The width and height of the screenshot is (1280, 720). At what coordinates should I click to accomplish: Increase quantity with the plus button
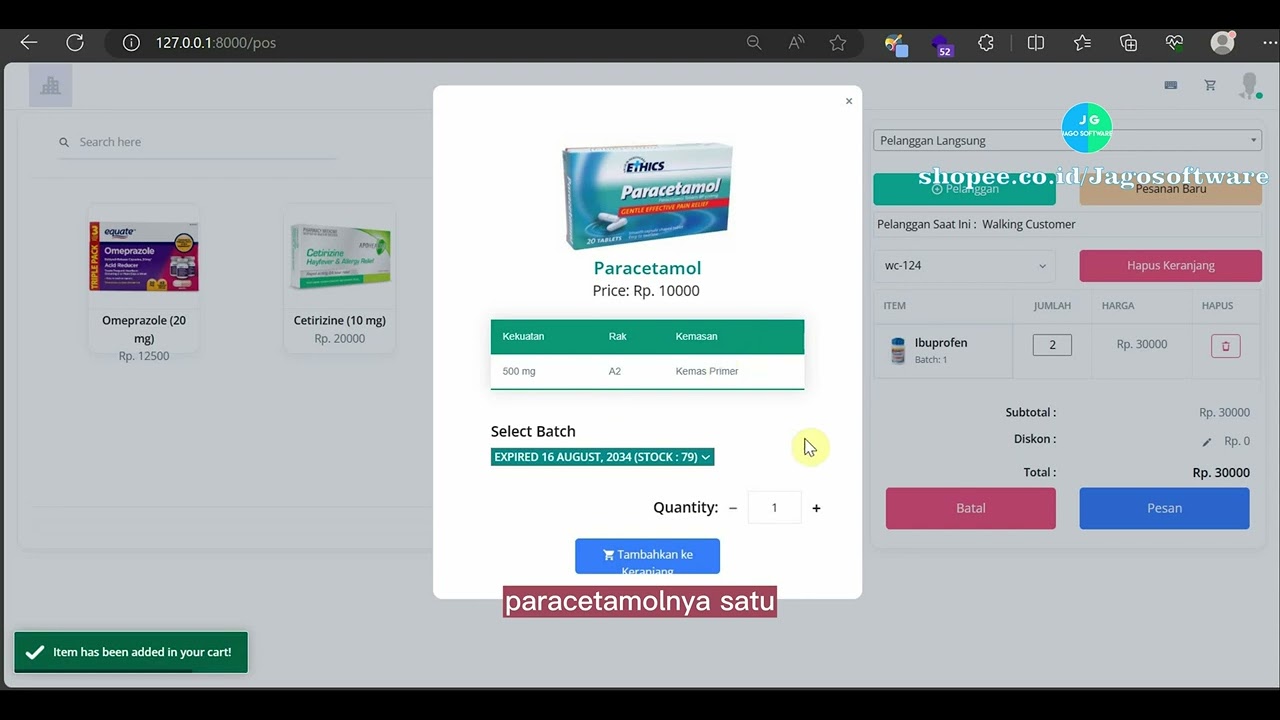pos(816,508)
